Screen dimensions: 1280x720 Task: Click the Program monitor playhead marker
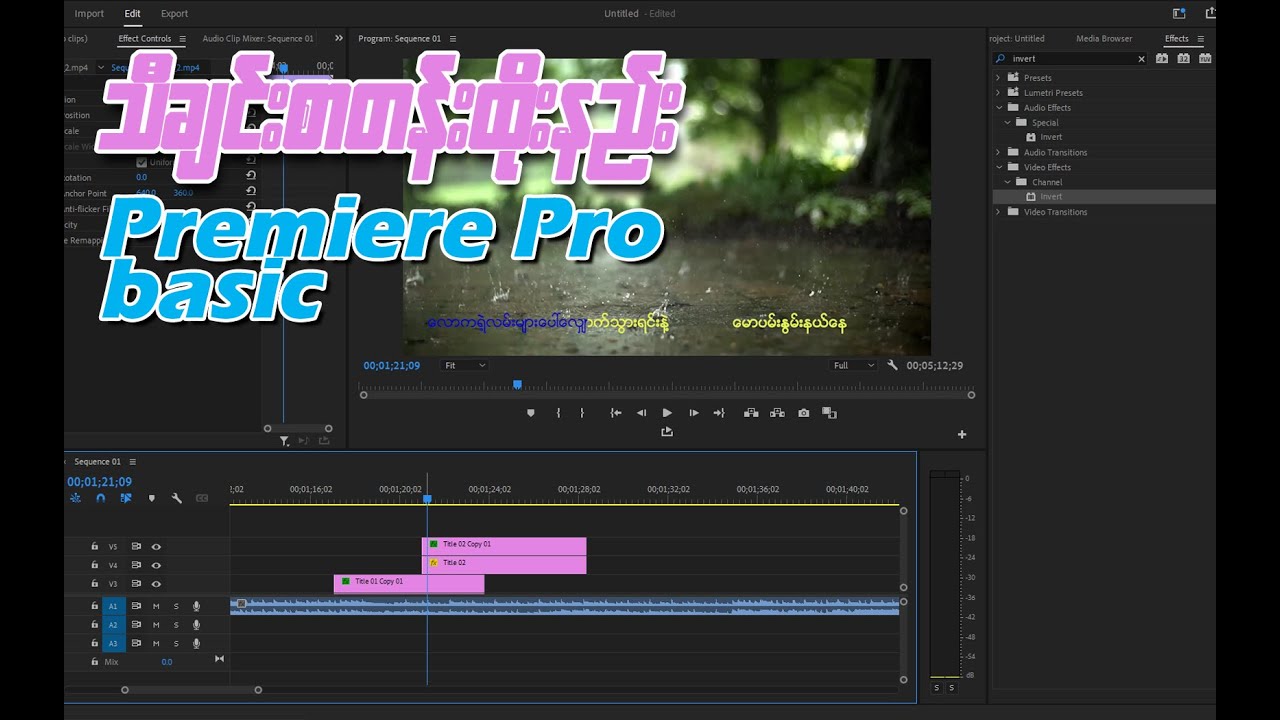click(x=517, y=384)
